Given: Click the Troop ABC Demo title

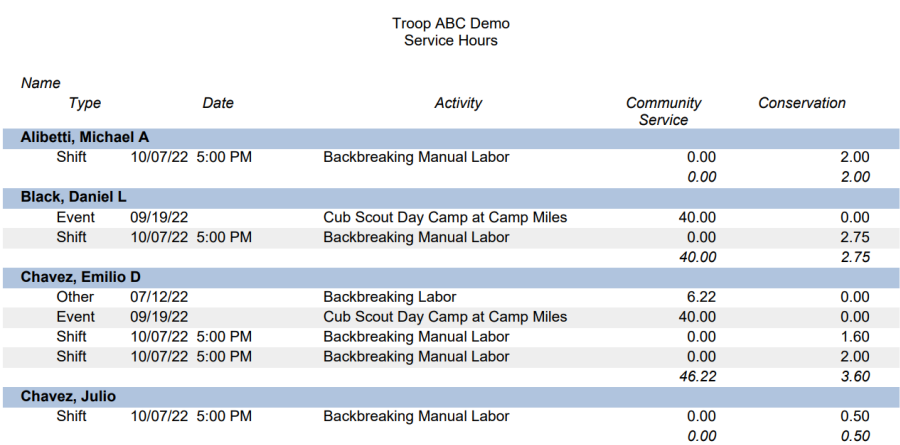Looking at the screenshot, I should [x=451, y=24].
